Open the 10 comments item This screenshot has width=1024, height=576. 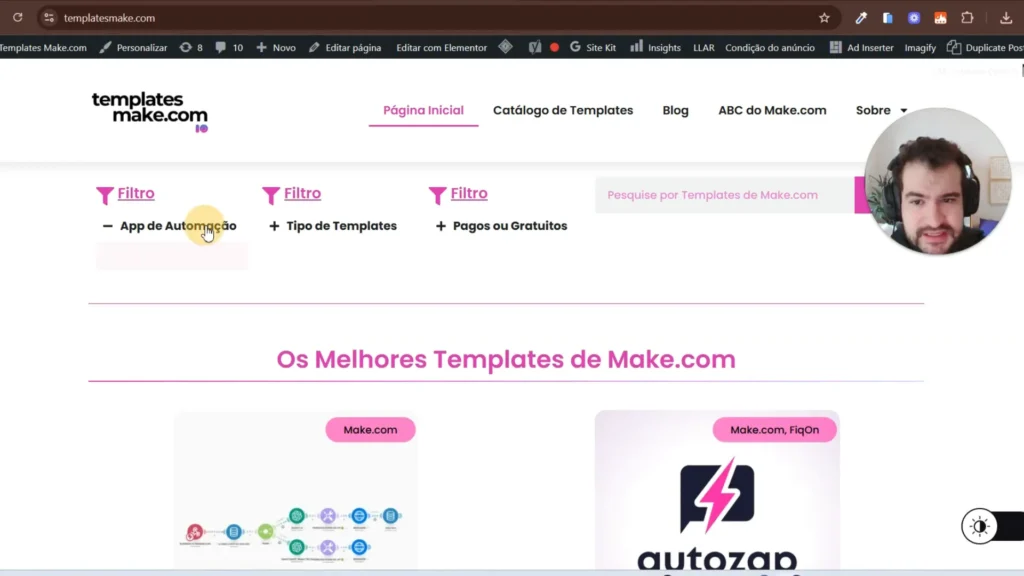click(229, 48)
